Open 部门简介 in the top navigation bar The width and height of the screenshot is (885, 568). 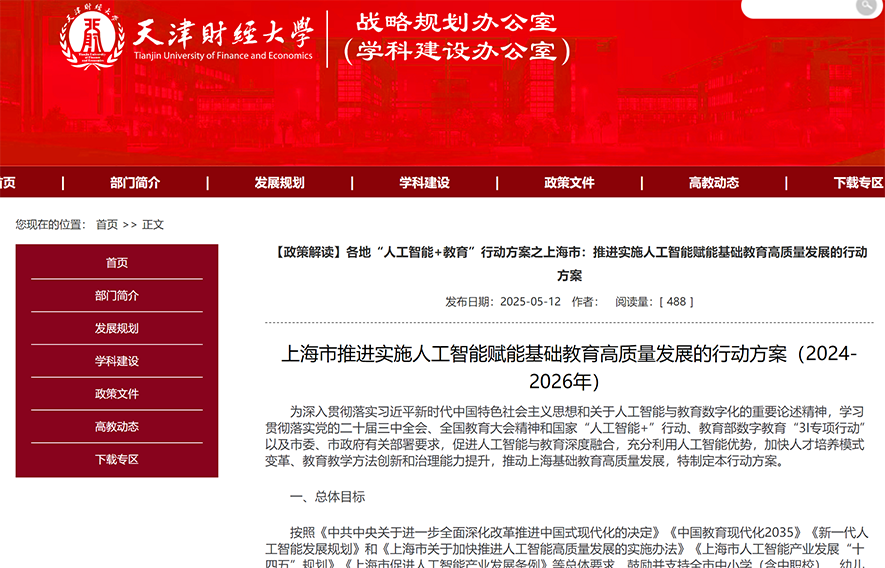pyautogui.click(x=135, y=183)
